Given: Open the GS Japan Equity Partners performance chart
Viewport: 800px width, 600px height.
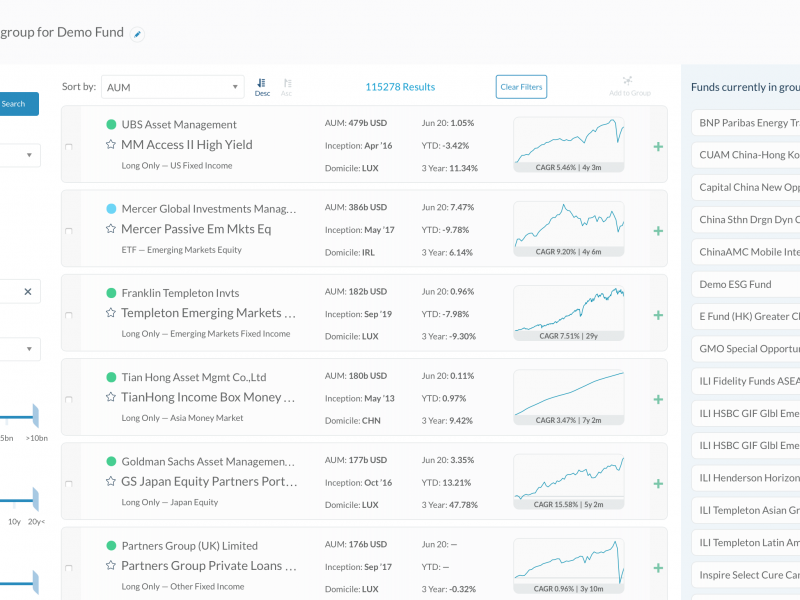Looking at the screenshot, I should point(568,481).
